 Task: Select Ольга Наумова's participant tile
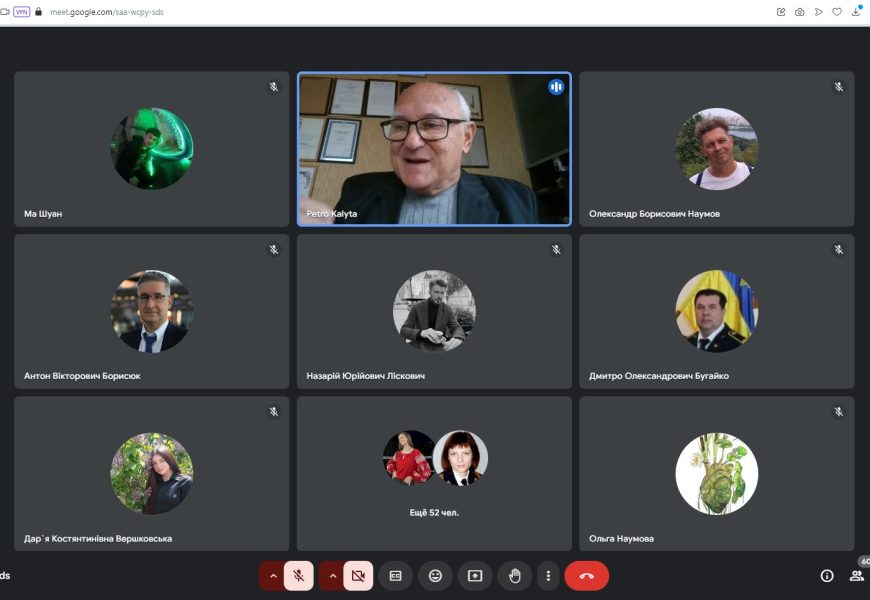[716, 473]
